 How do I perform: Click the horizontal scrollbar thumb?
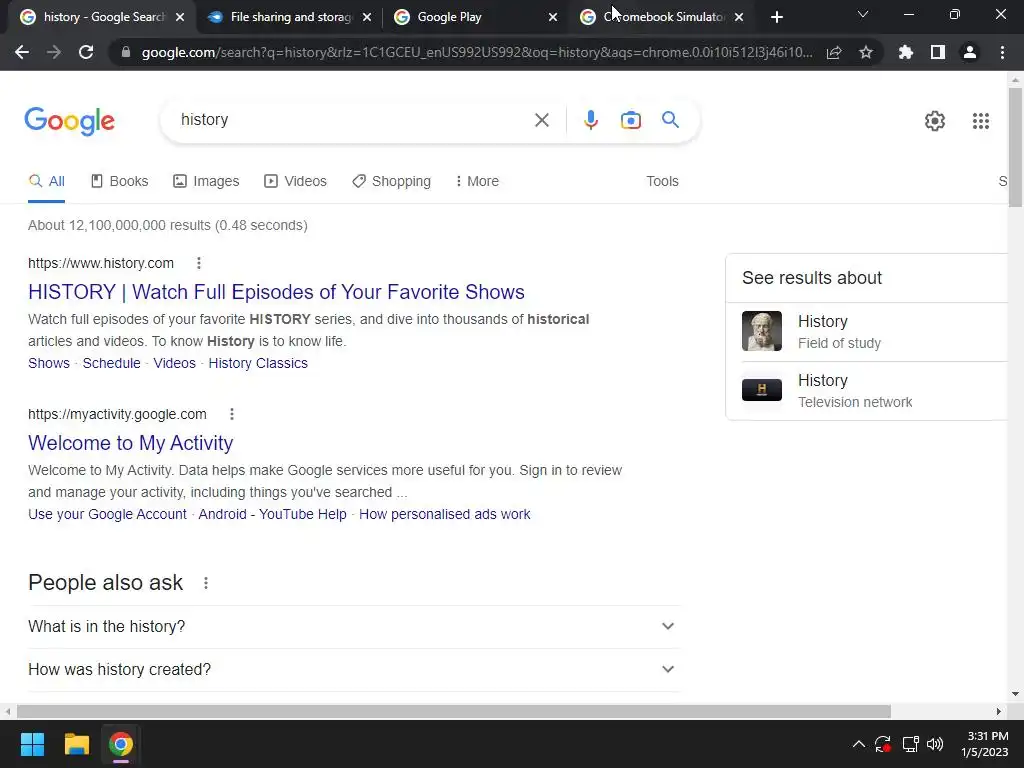click(x=454, y=711)
